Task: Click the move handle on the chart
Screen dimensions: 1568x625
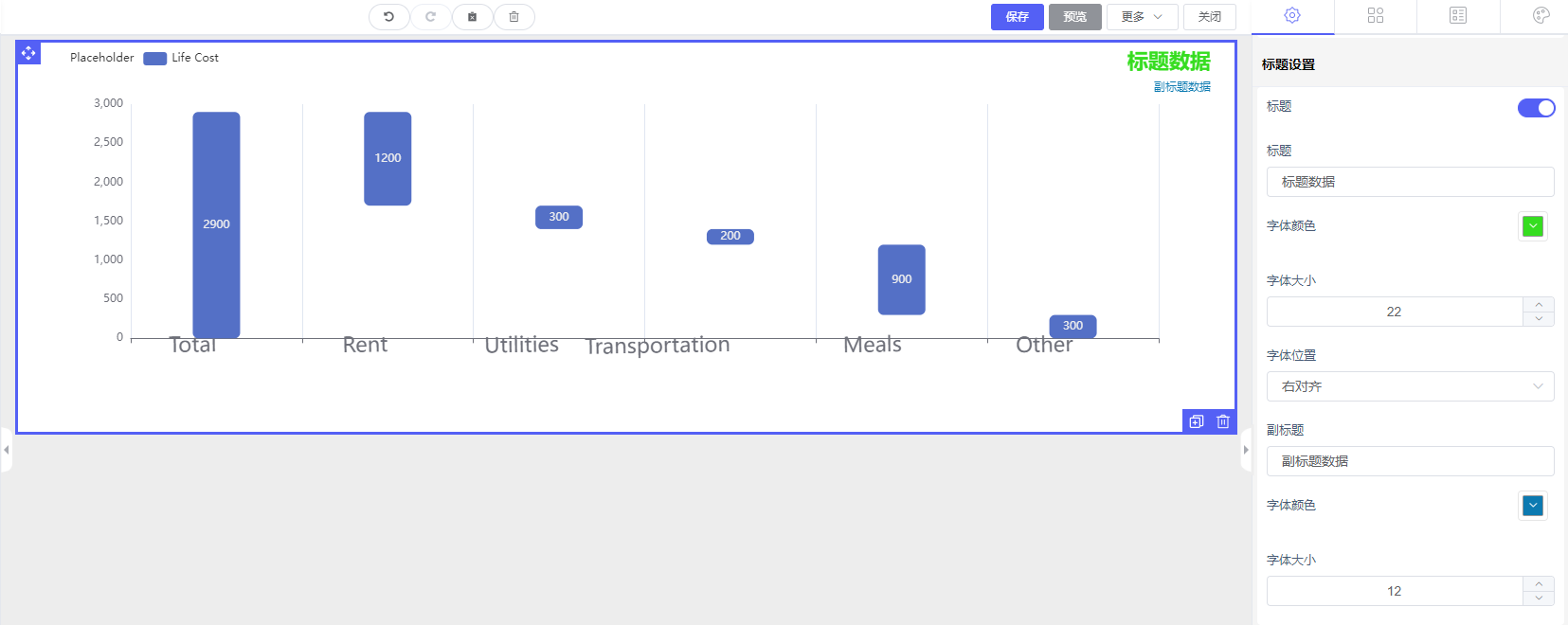Action: (x=28, y=53)
